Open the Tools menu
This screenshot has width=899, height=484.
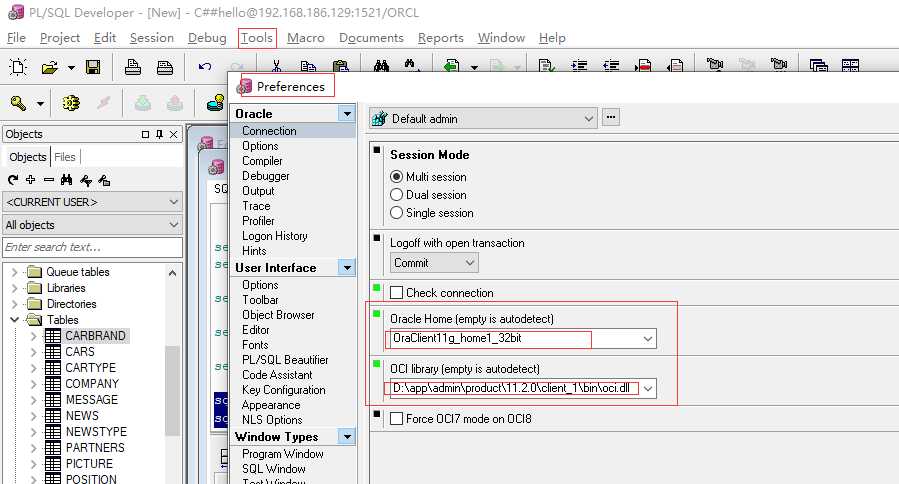tap(256, 38)
